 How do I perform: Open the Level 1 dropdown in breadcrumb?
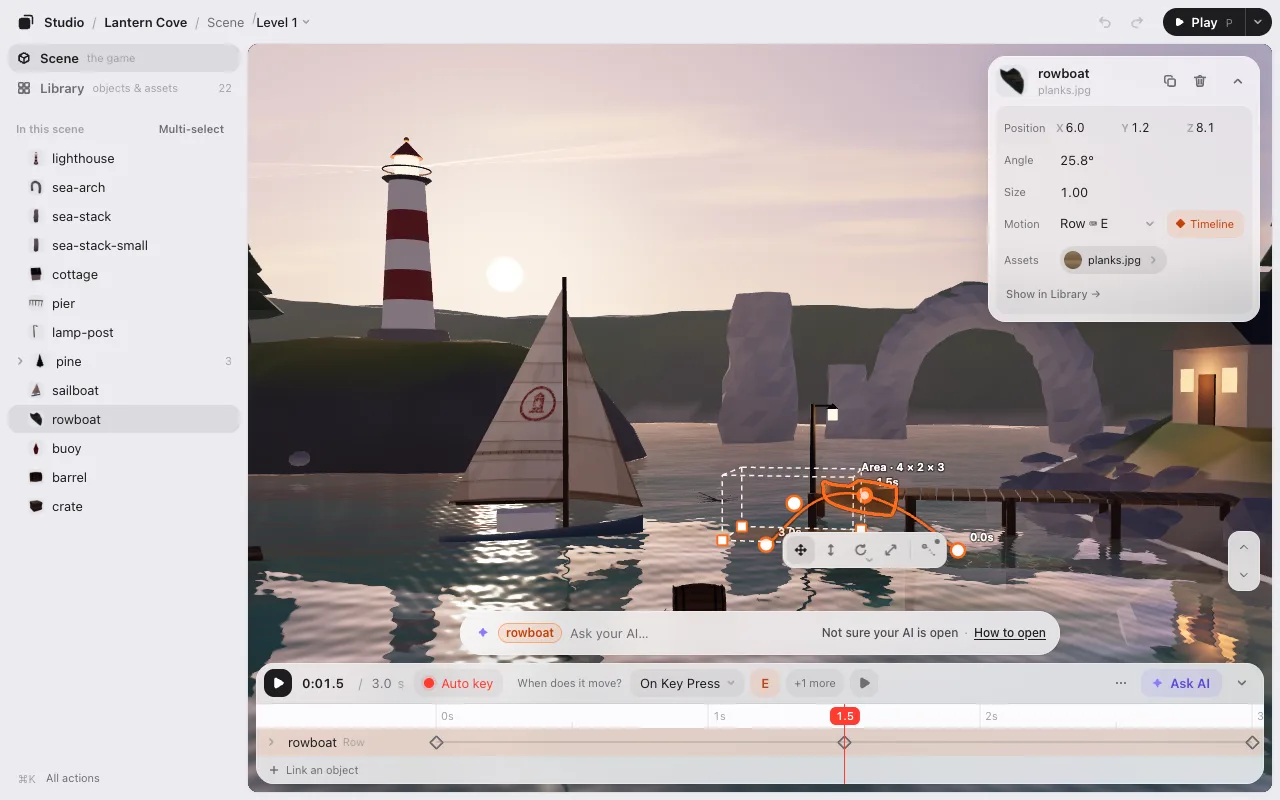(283, 22)
